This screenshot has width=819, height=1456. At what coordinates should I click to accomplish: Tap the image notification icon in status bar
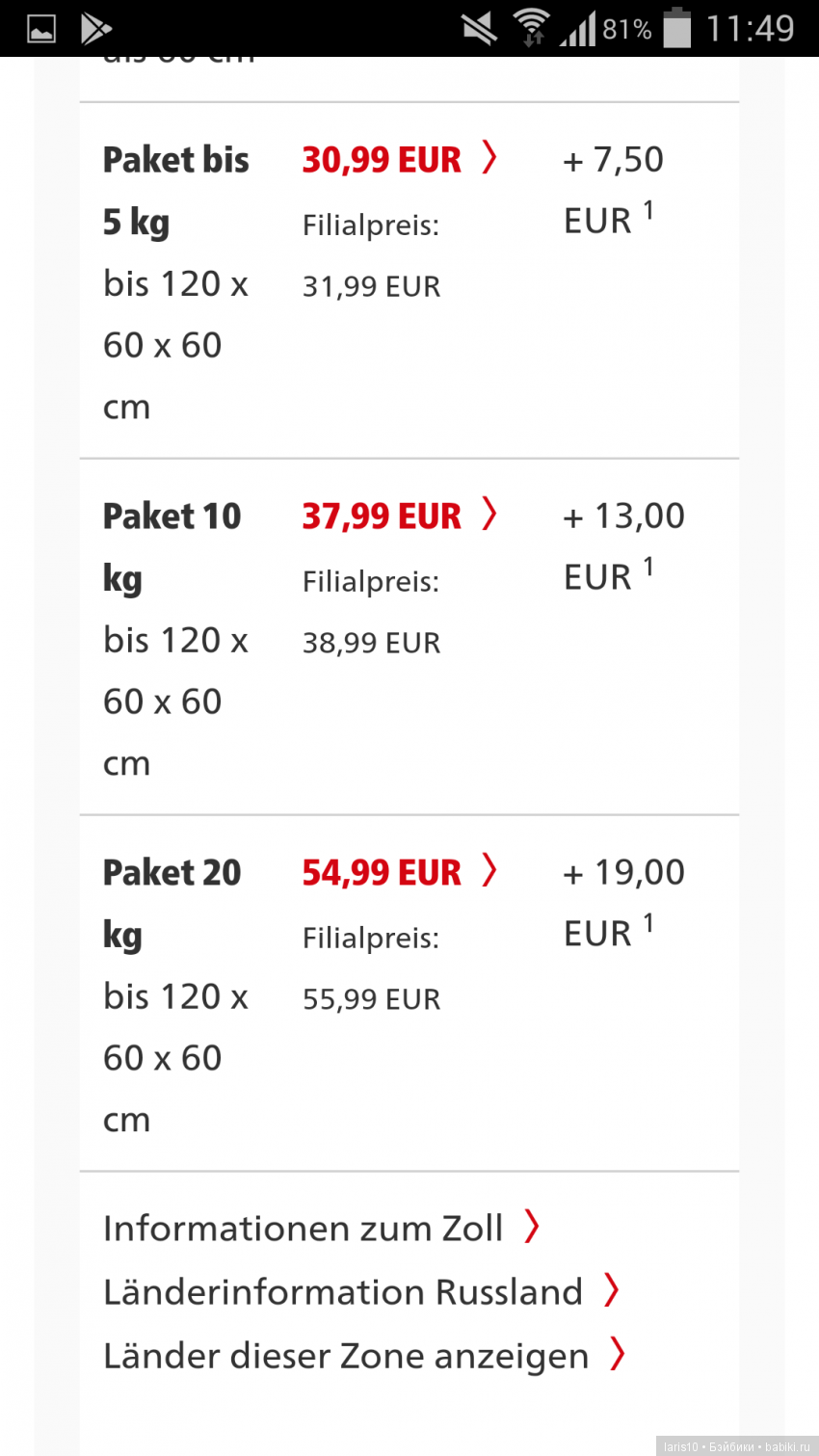41,29
